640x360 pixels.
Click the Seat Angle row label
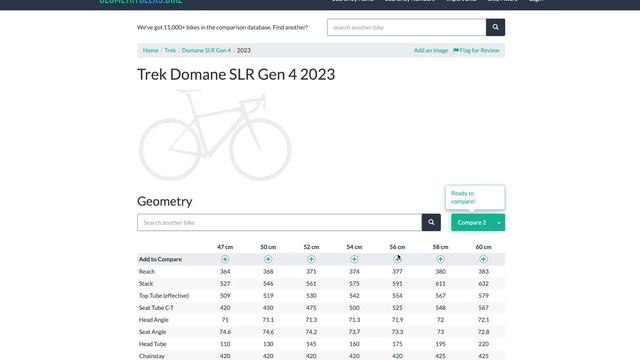tap(152, 332)
